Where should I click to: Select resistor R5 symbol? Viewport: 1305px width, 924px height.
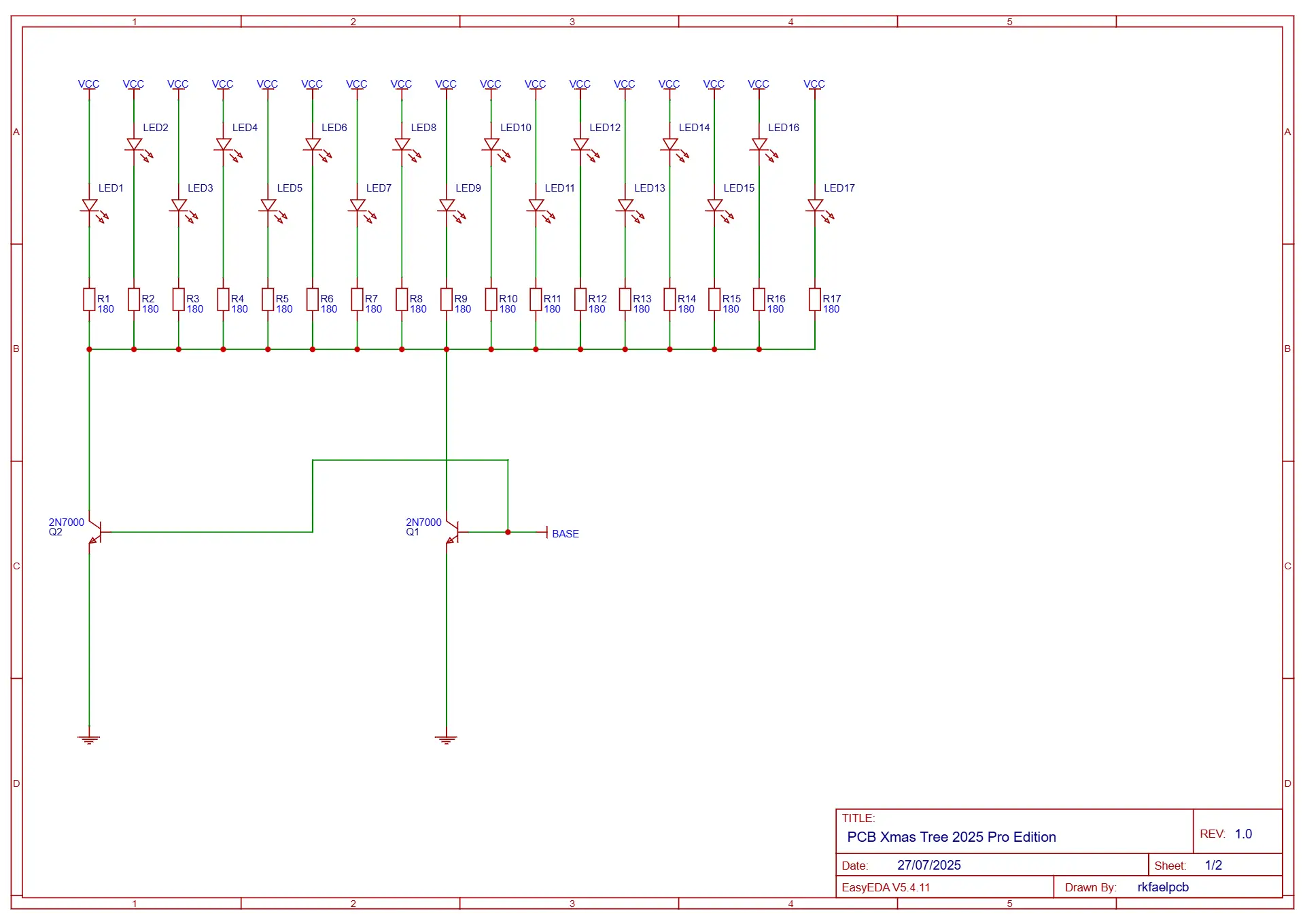268,300
